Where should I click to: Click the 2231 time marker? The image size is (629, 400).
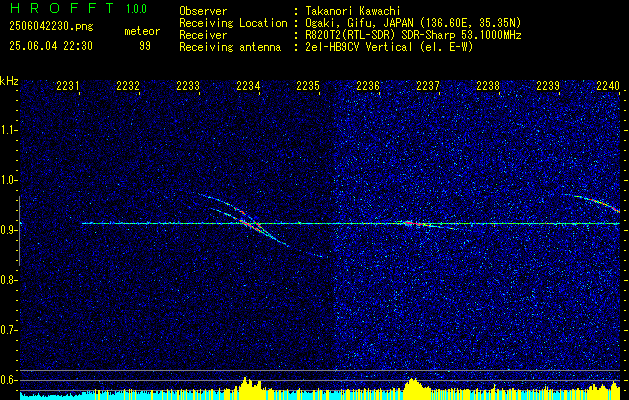click(67, 86)
